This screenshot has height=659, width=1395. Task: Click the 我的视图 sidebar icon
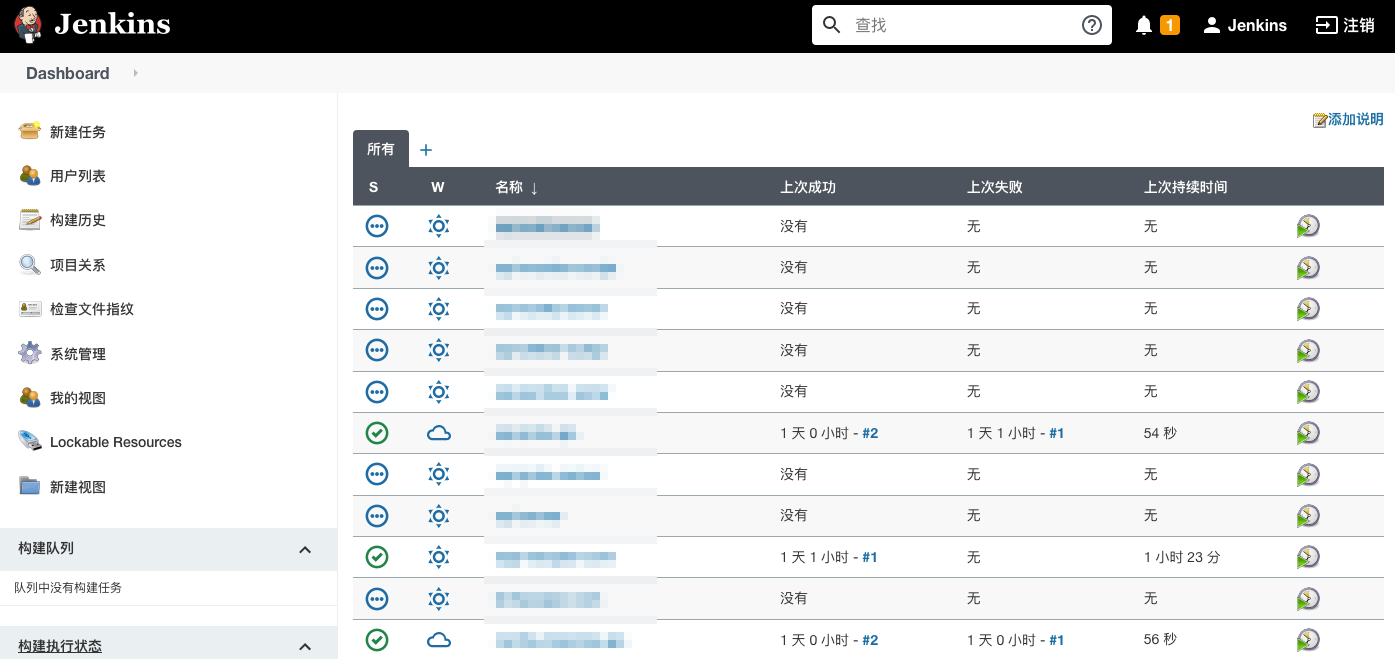[x=30, y=397]
